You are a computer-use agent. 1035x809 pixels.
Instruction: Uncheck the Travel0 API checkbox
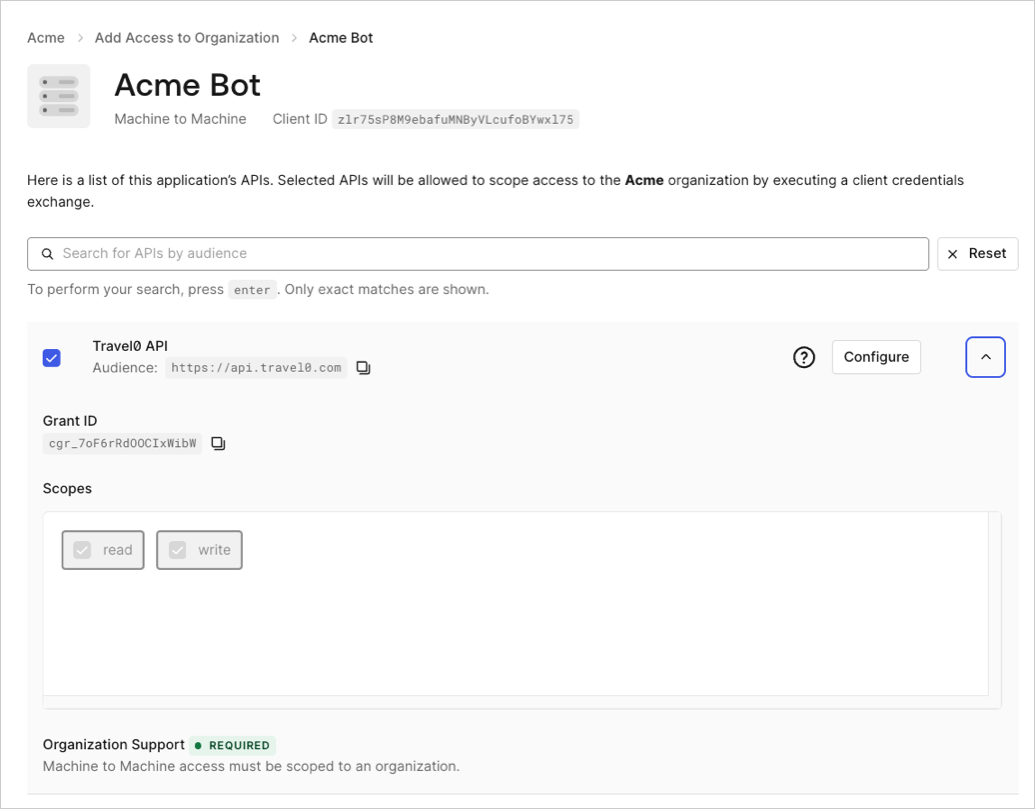click(x=51, y=358)
